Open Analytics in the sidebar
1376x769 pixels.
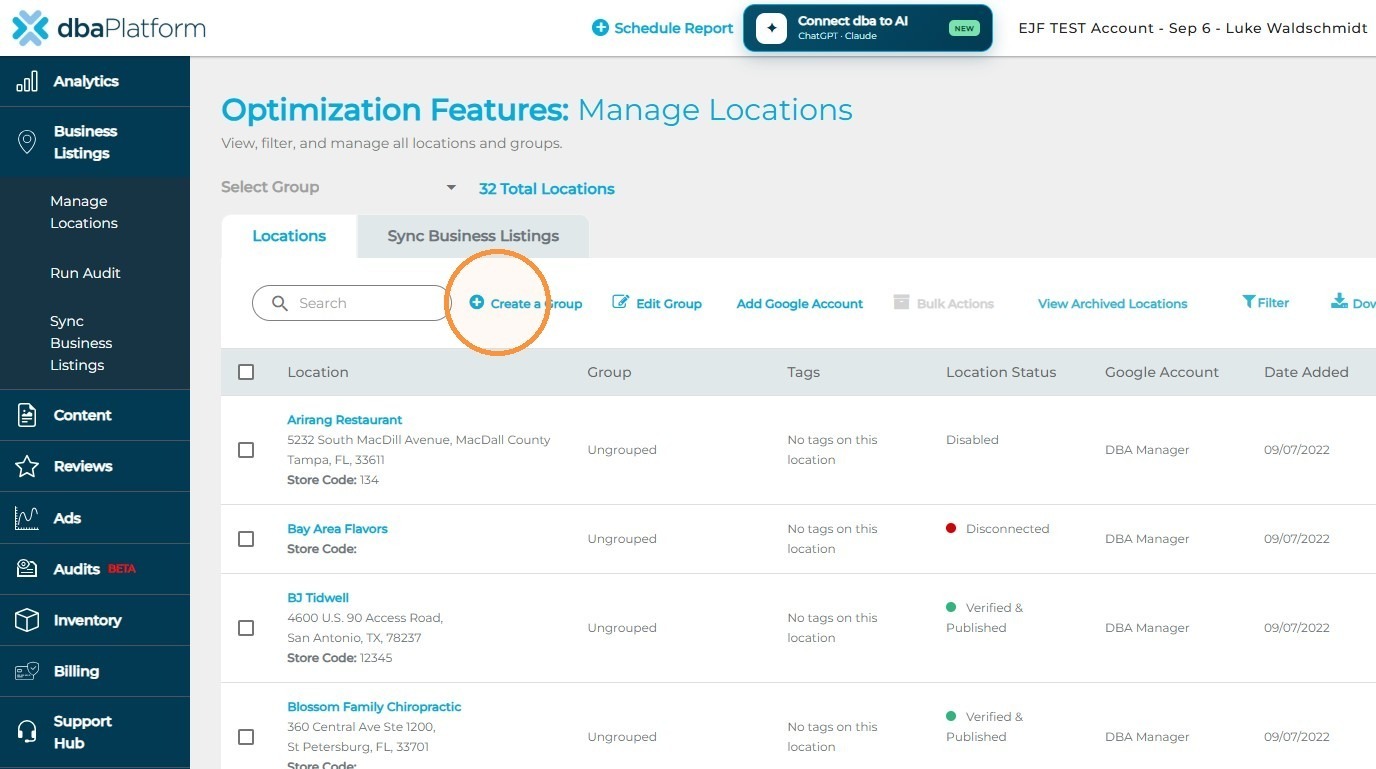tap(95, 81)
